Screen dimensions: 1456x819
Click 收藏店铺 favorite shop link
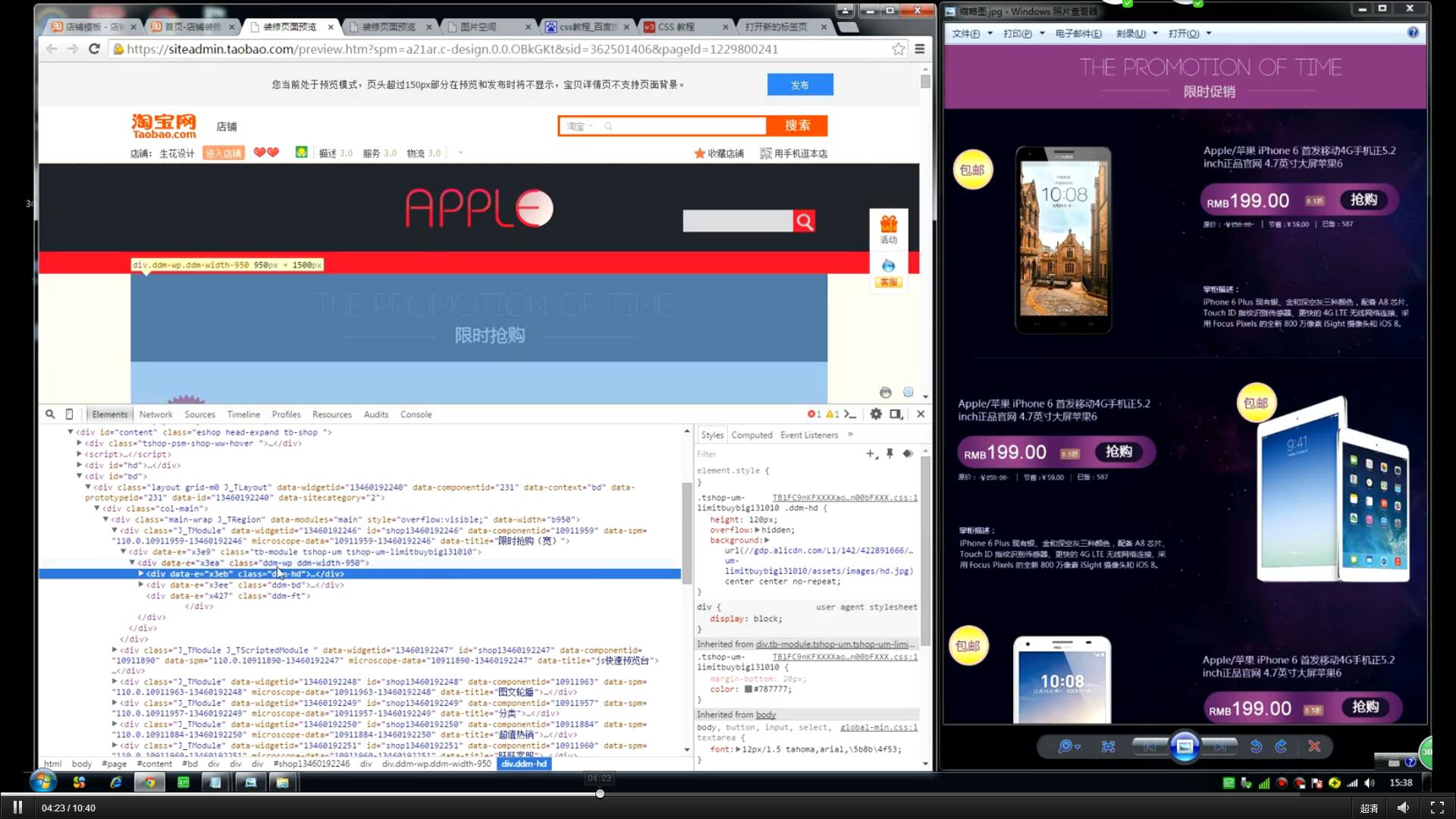(719, 153)
